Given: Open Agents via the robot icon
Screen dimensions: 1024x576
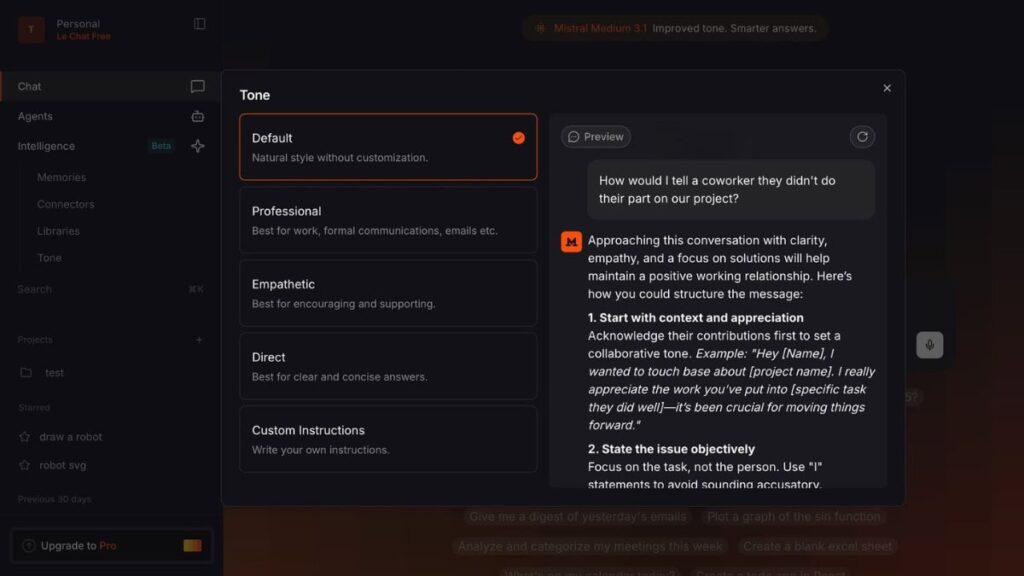Looking at the screenshot, I should [x=198, y=116].
